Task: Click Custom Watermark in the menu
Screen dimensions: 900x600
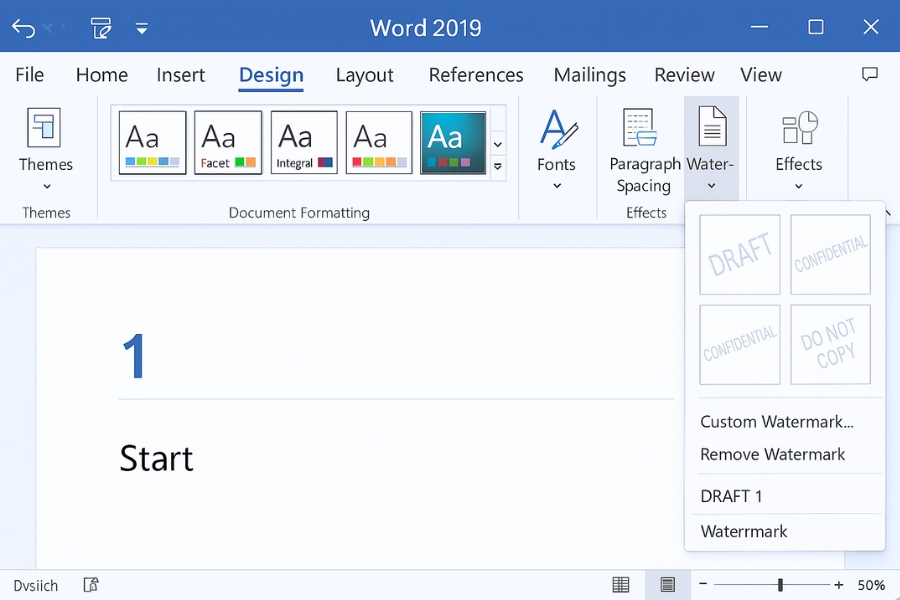Action: pyautogui.click(x=776, y=421)
